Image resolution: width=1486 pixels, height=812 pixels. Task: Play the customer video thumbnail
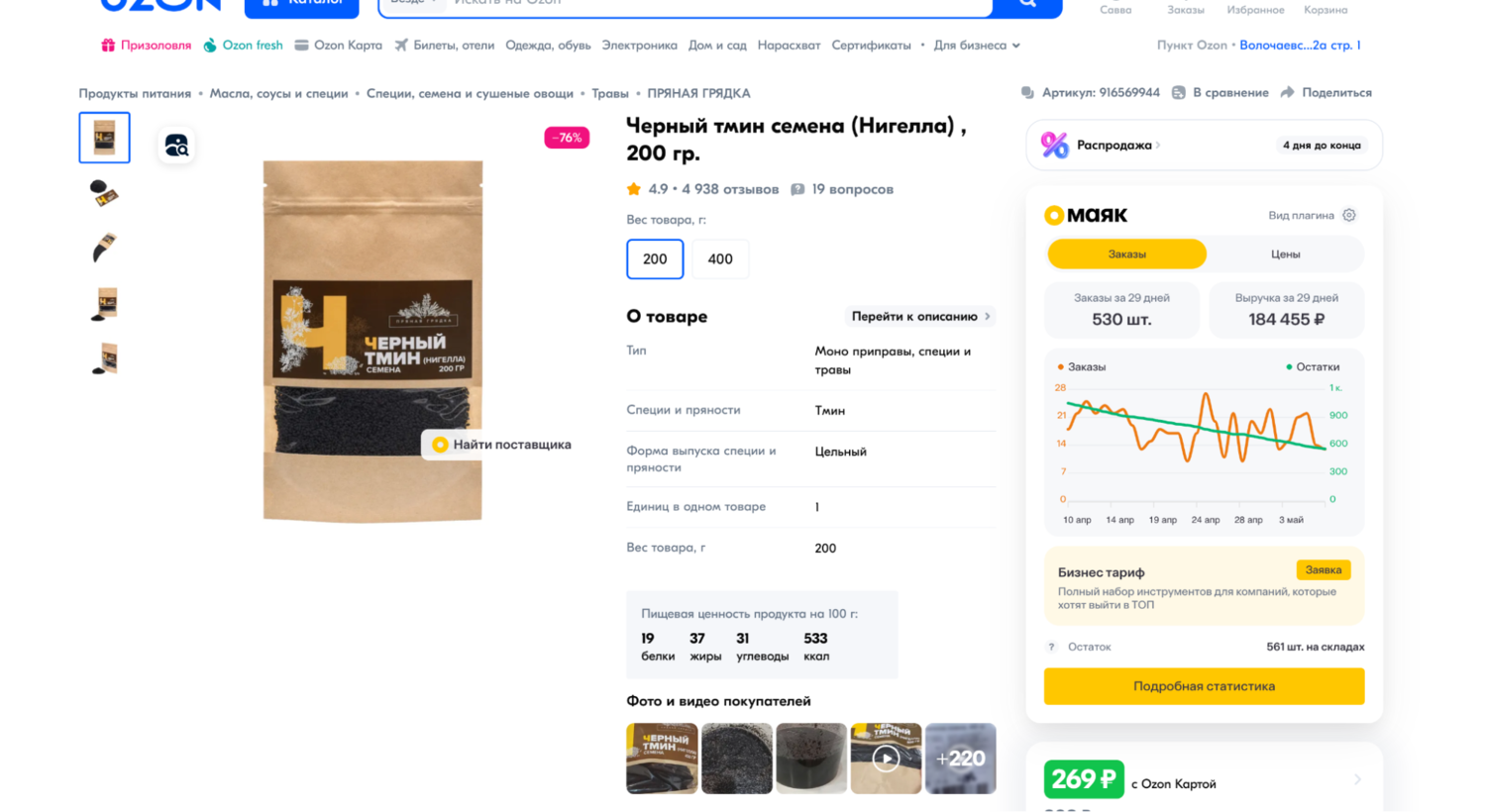886,759
